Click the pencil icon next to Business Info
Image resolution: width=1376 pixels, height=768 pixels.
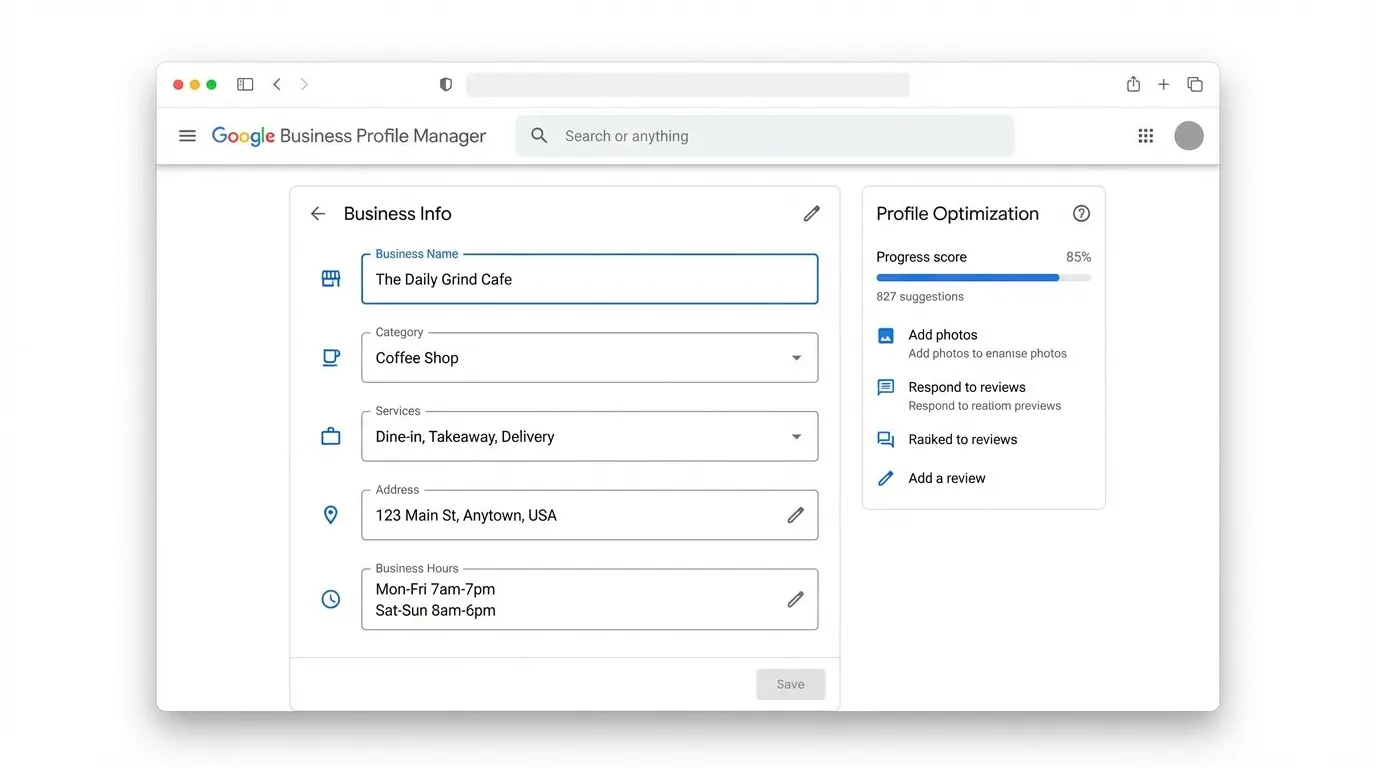[811, 213]
